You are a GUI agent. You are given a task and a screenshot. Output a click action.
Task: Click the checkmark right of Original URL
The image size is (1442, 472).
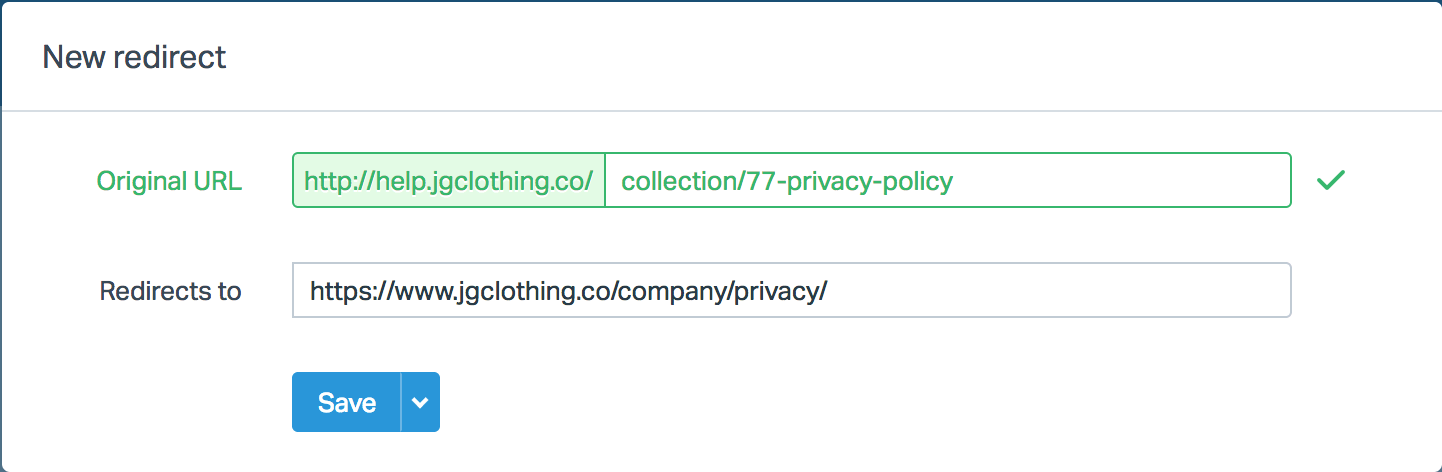(x=1330, y=180)
